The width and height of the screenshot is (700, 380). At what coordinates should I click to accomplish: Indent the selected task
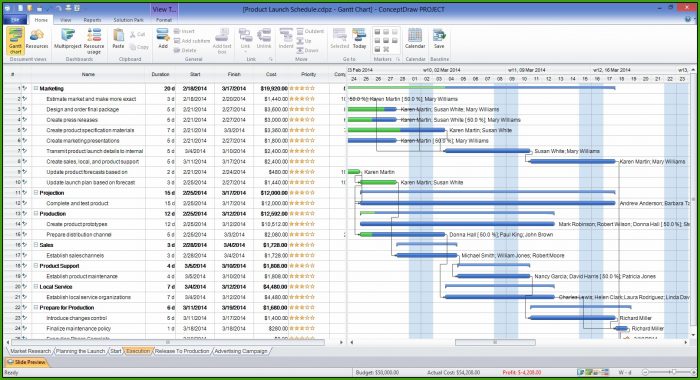coord(286,39)
